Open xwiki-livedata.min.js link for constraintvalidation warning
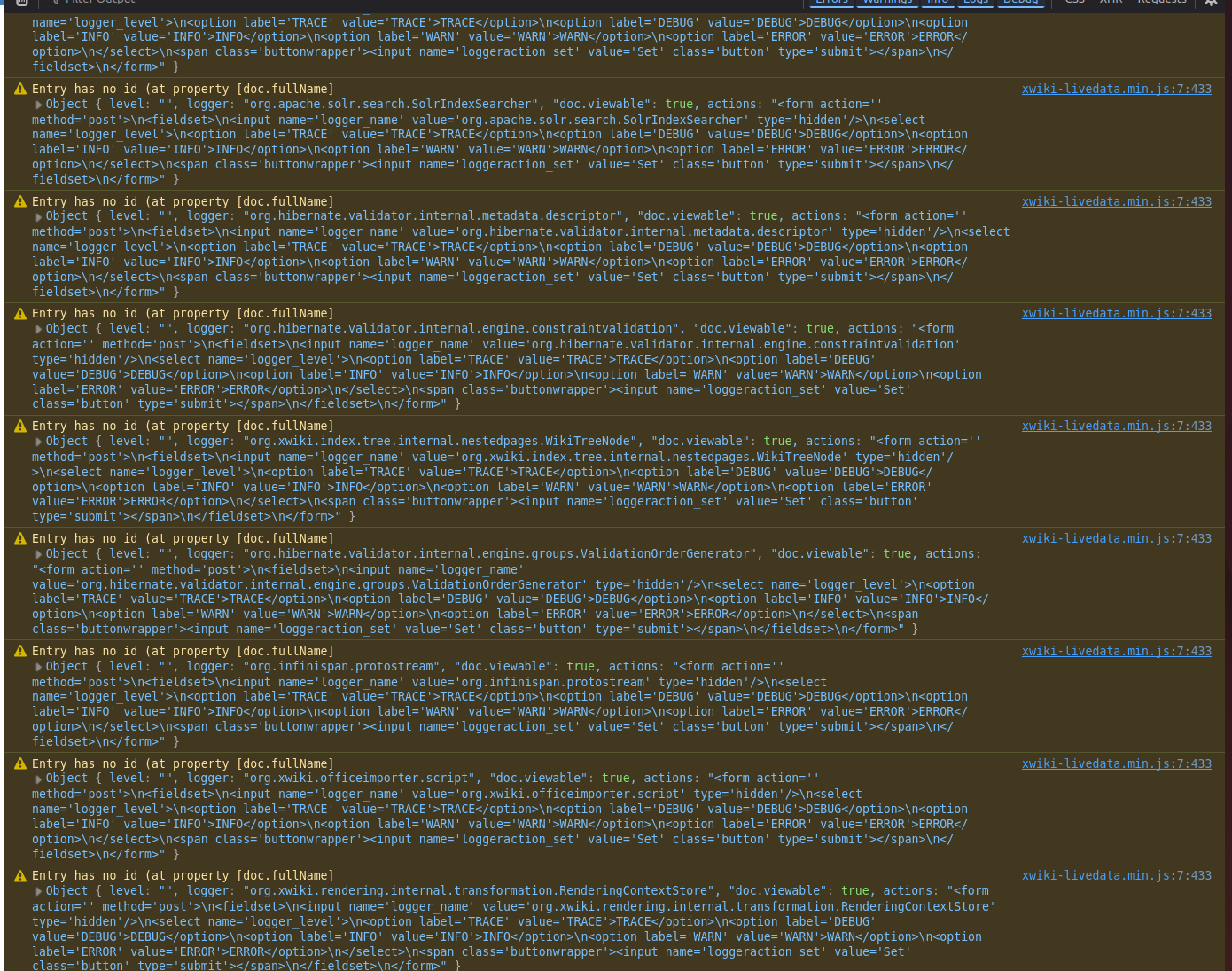Screen dimensions: 1232x971 click(1116, 313)
